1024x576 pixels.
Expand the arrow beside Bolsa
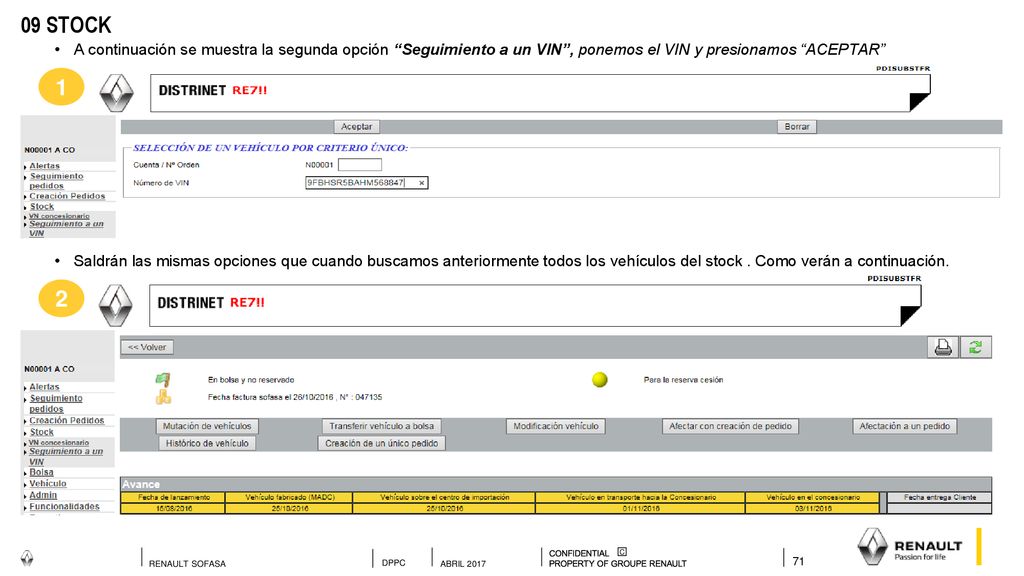tap(25, 473)
